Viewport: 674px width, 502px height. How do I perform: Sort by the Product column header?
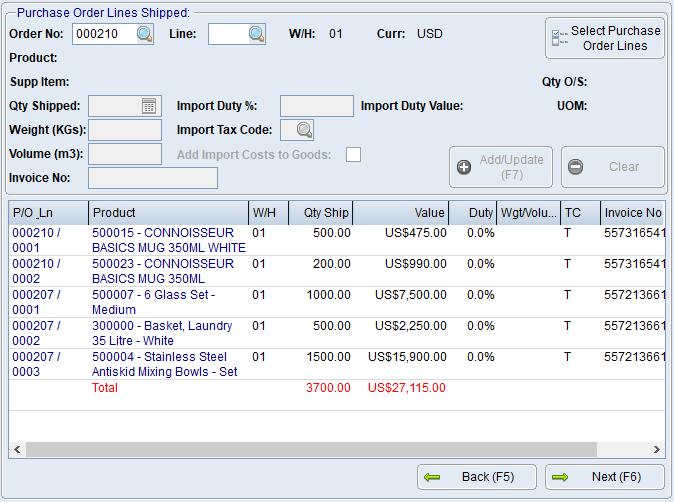(x=167, y=213)
